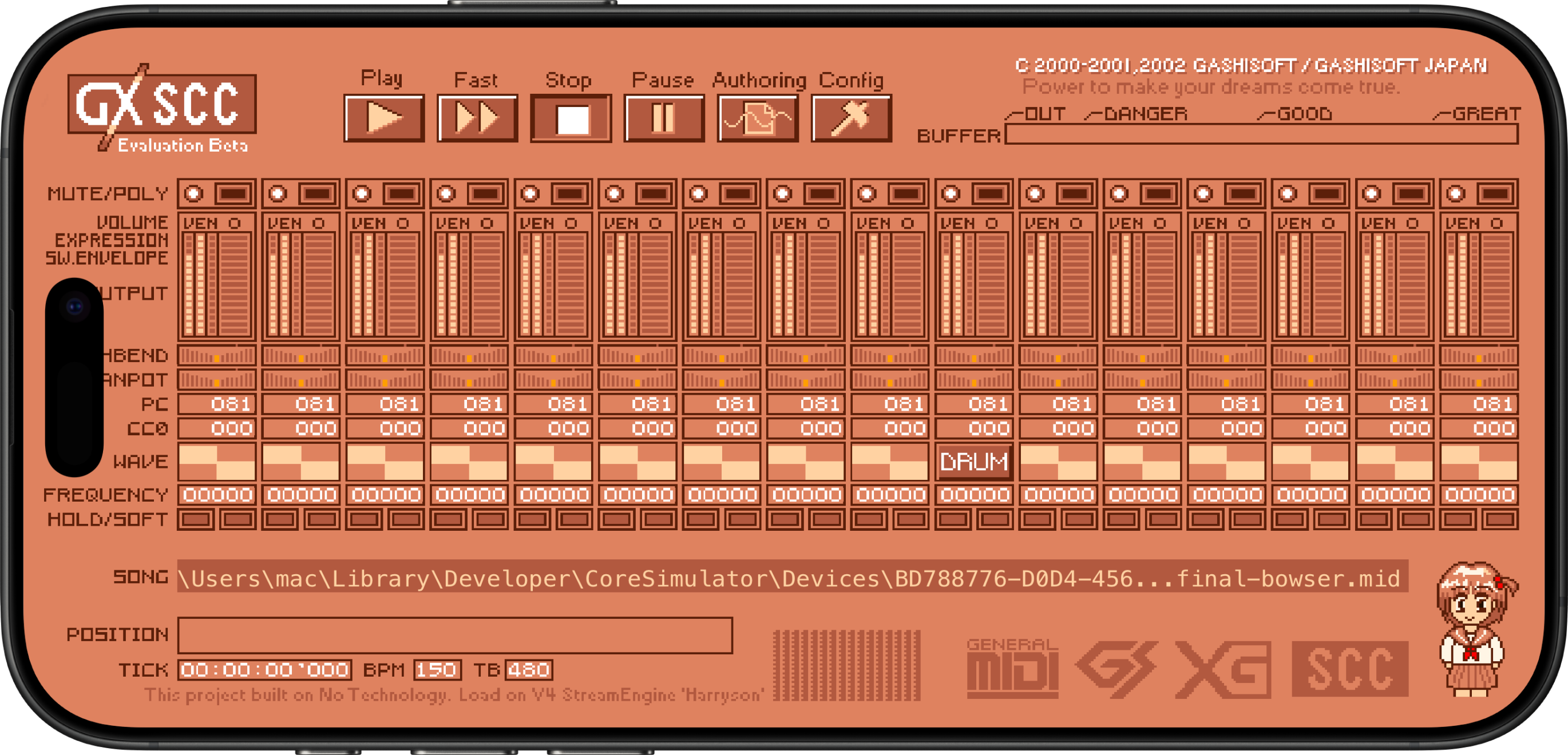The image size is (1568, 755).
Task: Click the first channel's VEN output meter
Action: (x=217, y=276)
